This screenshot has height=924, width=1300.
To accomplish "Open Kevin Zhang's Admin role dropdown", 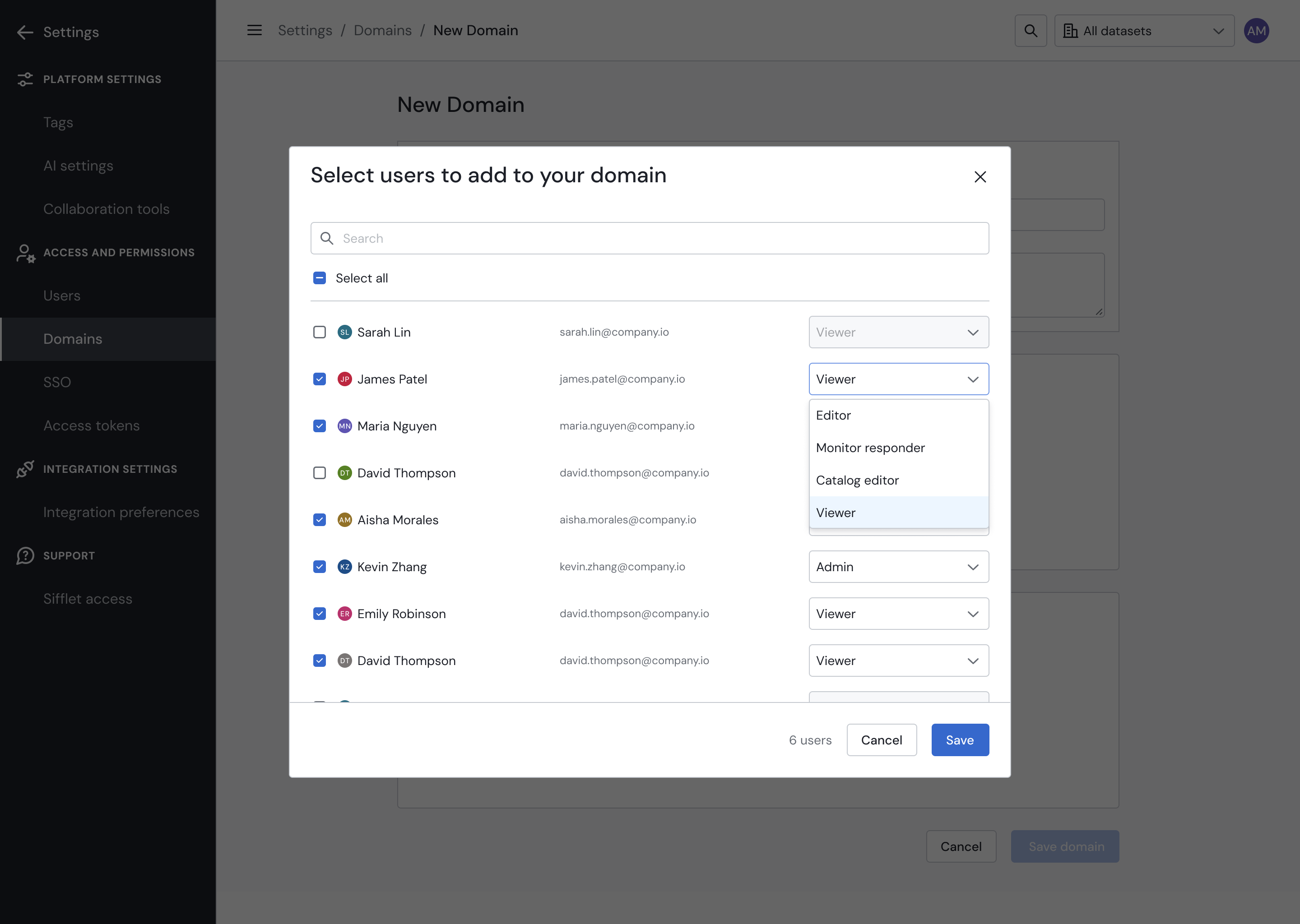I will click(x=898, y=567).
